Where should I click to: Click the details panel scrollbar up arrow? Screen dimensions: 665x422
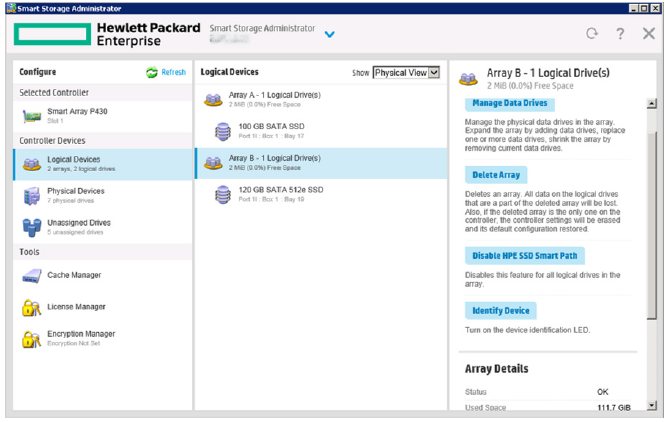(x=652, y=103)
